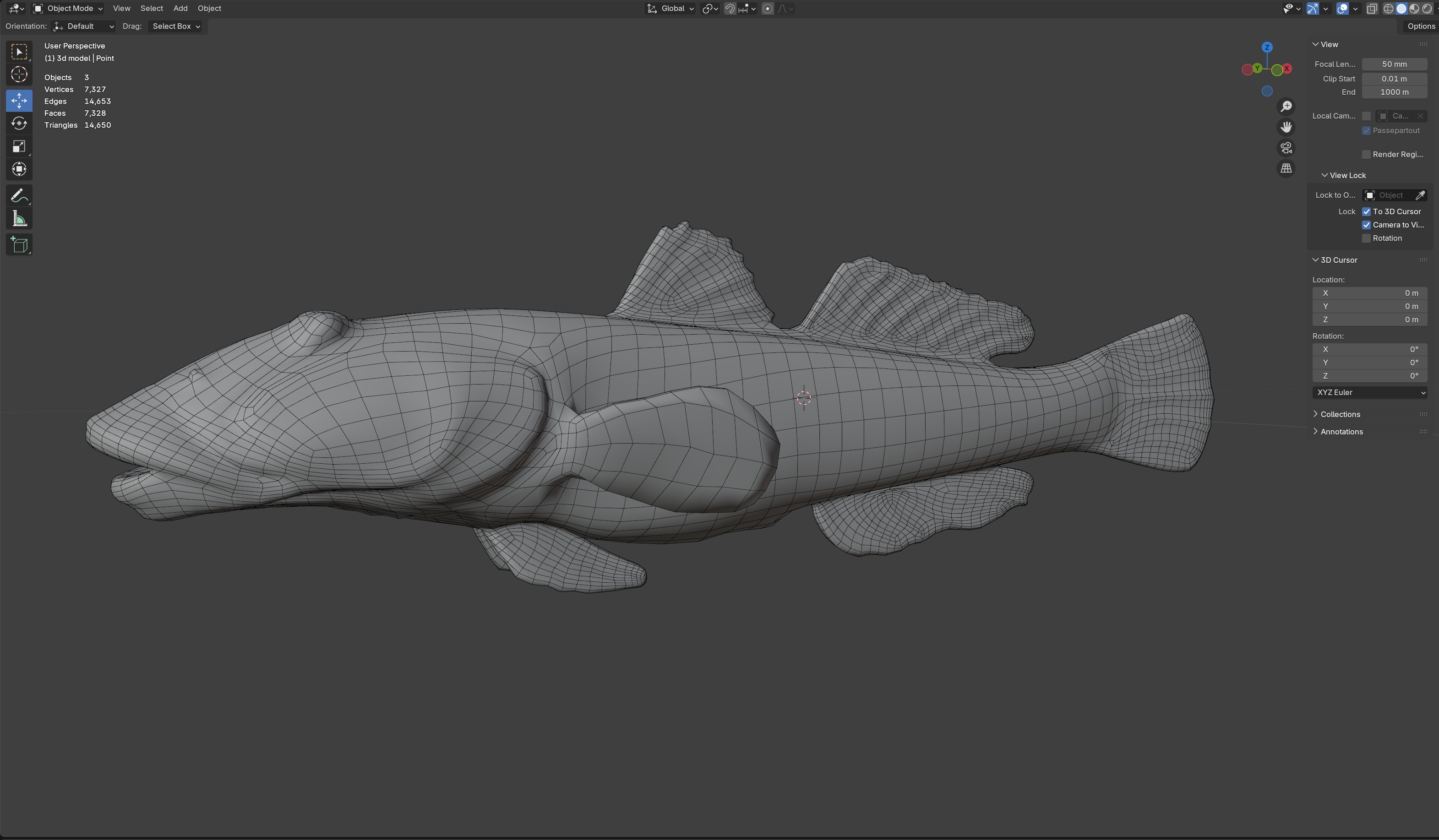1439x840 pixels.
Task: Click the Add Cube tool
Action: click(x=19, y=245)
